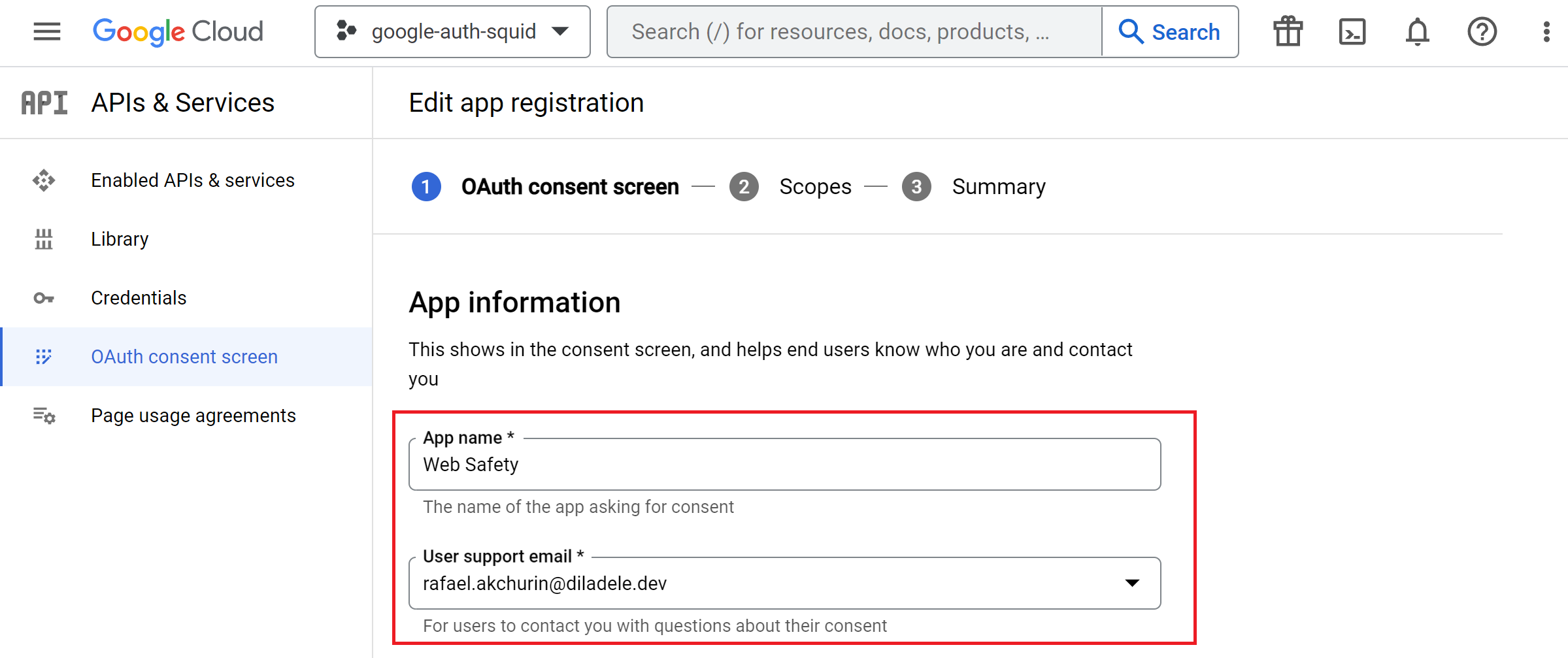Focus the resources search box

coord(855,31)
